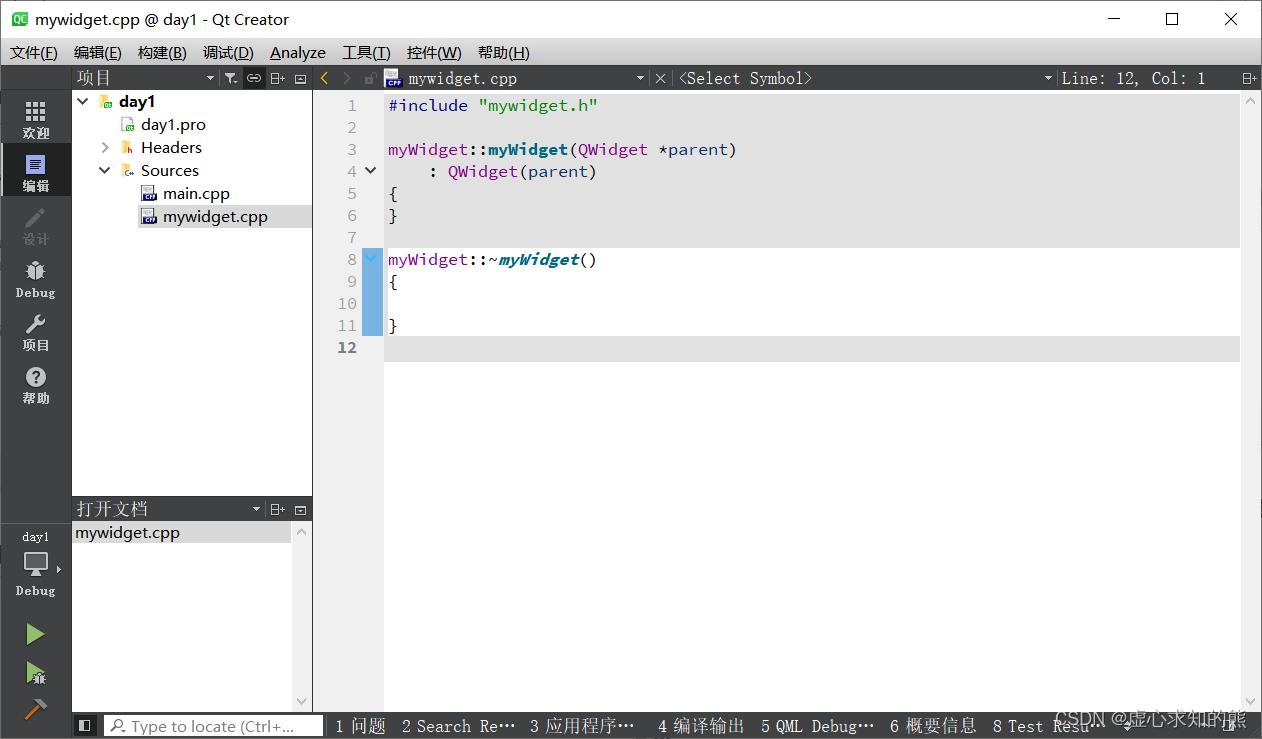Open the 项目 (Projects) wrench mode

click(x=35, y=332)
